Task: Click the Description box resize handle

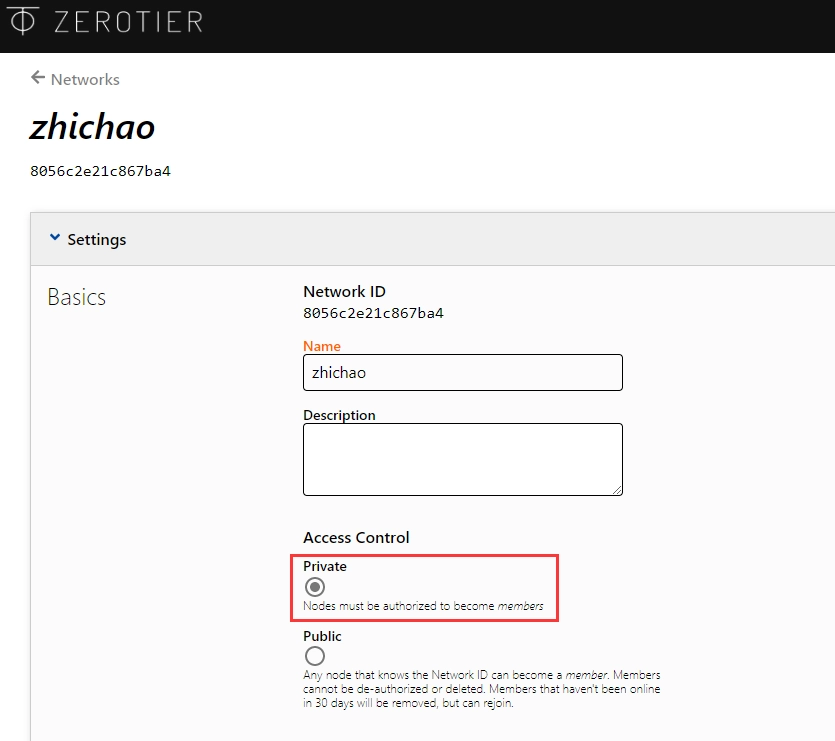Action: (617, 490)
